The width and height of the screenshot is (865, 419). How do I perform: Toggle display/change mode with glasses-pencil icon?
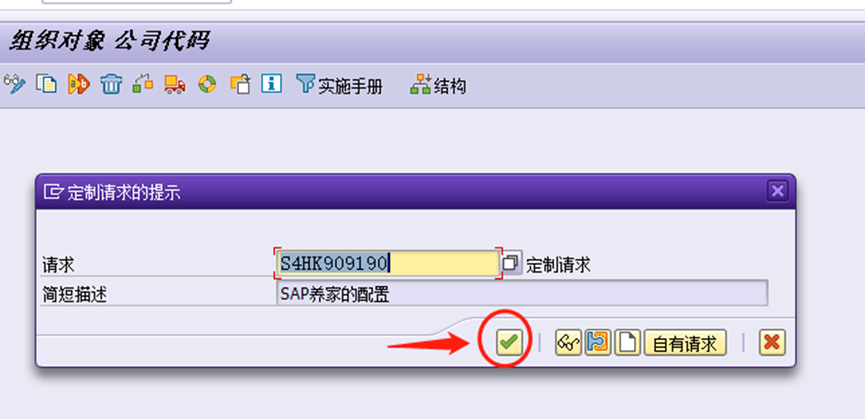point(15,84)
